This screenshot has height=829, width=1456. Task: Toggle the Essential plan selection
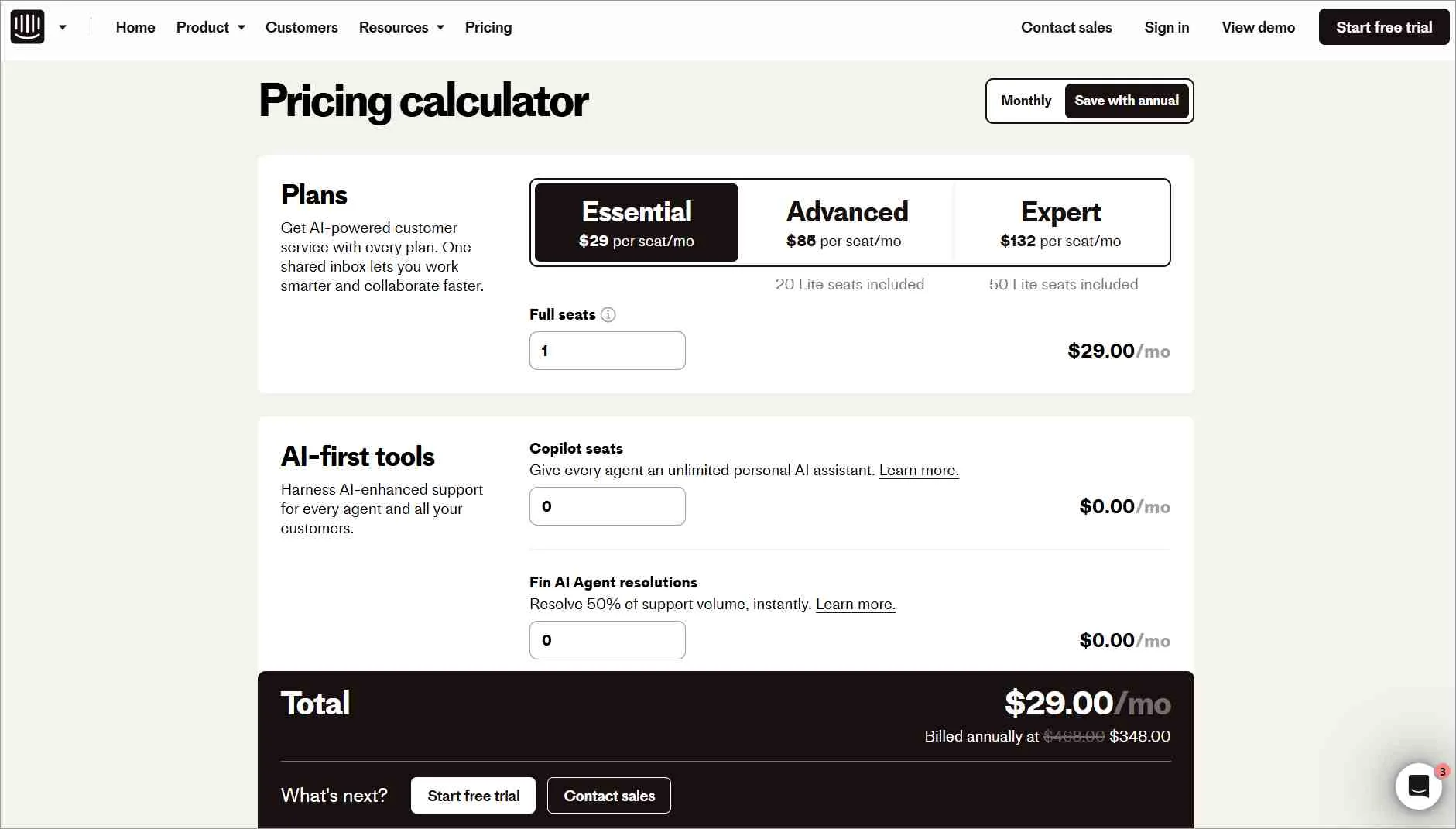(x=636, y=222)
